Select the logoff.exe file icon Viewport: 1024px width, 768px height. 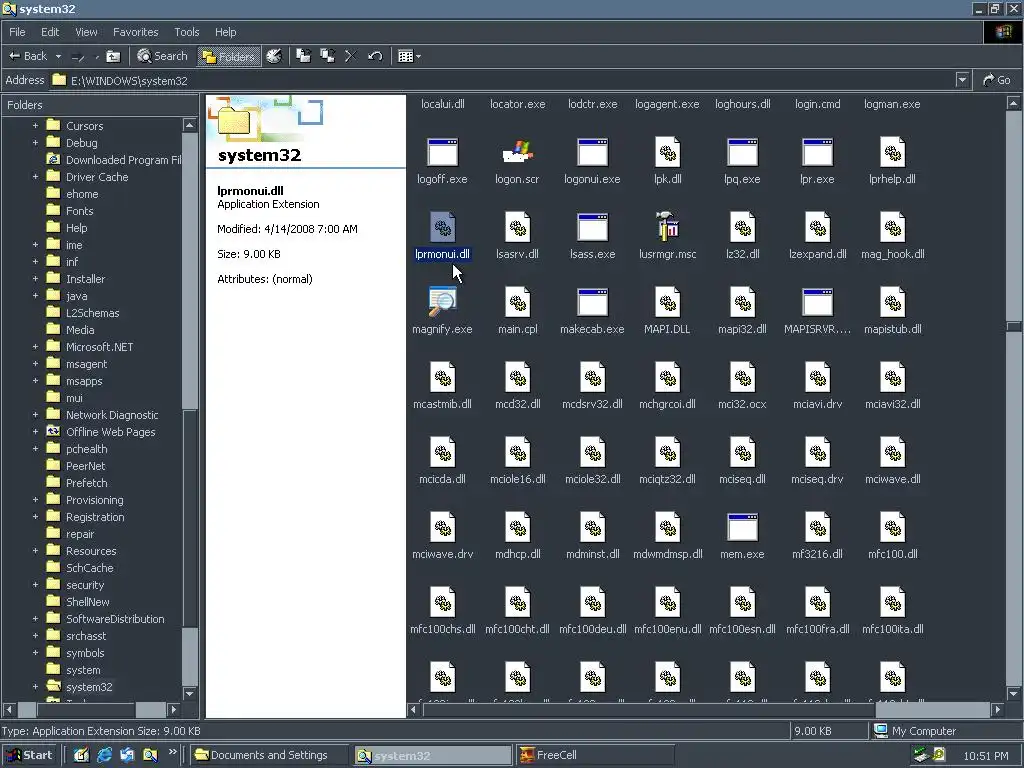pos(442,153)
